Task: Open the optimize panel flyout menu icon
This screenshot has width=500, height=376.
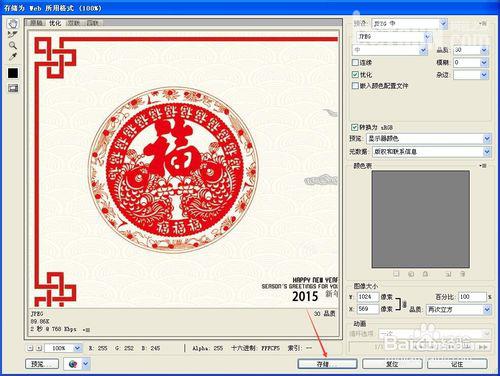Action: pyautogui.click(x=482, y=23)
